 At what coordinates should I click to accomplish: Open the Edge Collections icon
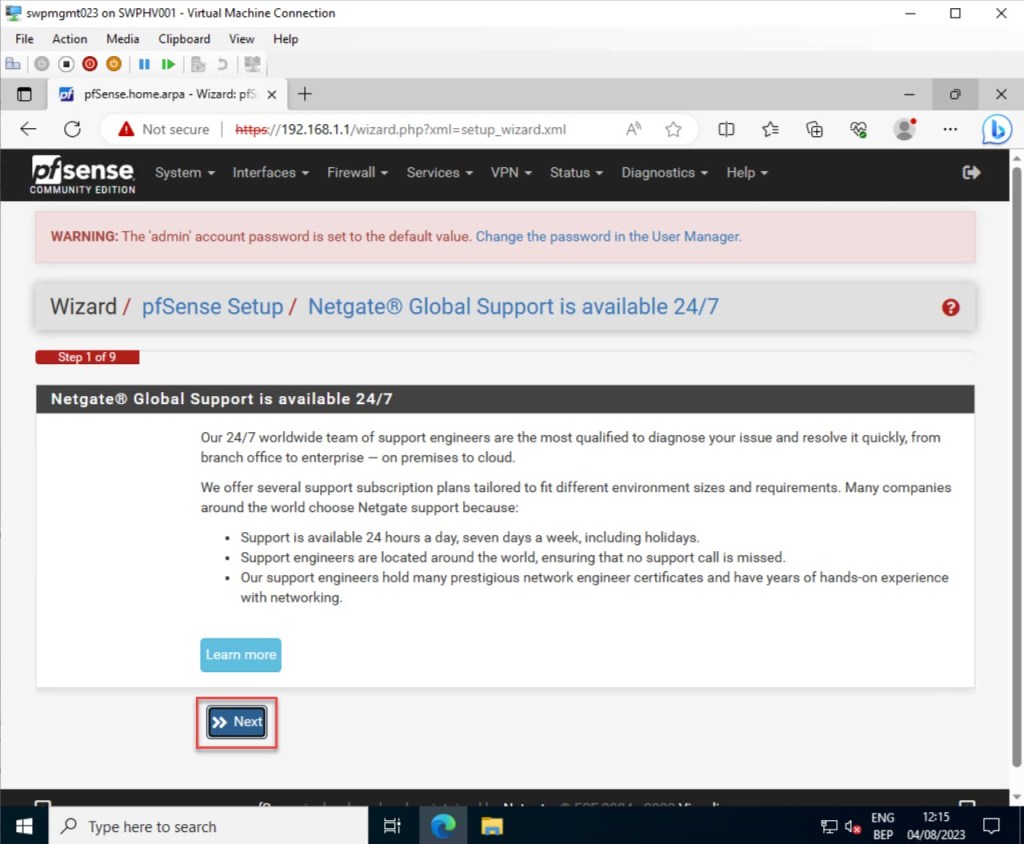815,129
